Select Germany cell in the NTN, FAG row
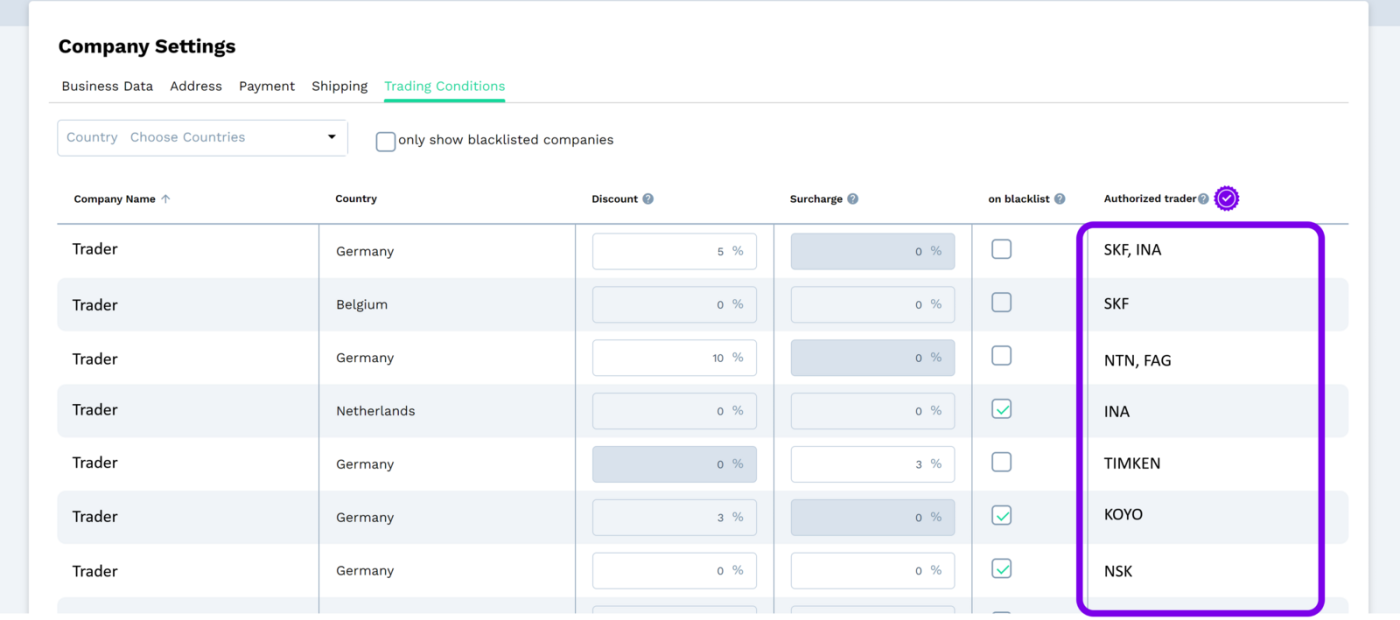The width and height of the screenshot is (1400, 620). tap(365, 358)
